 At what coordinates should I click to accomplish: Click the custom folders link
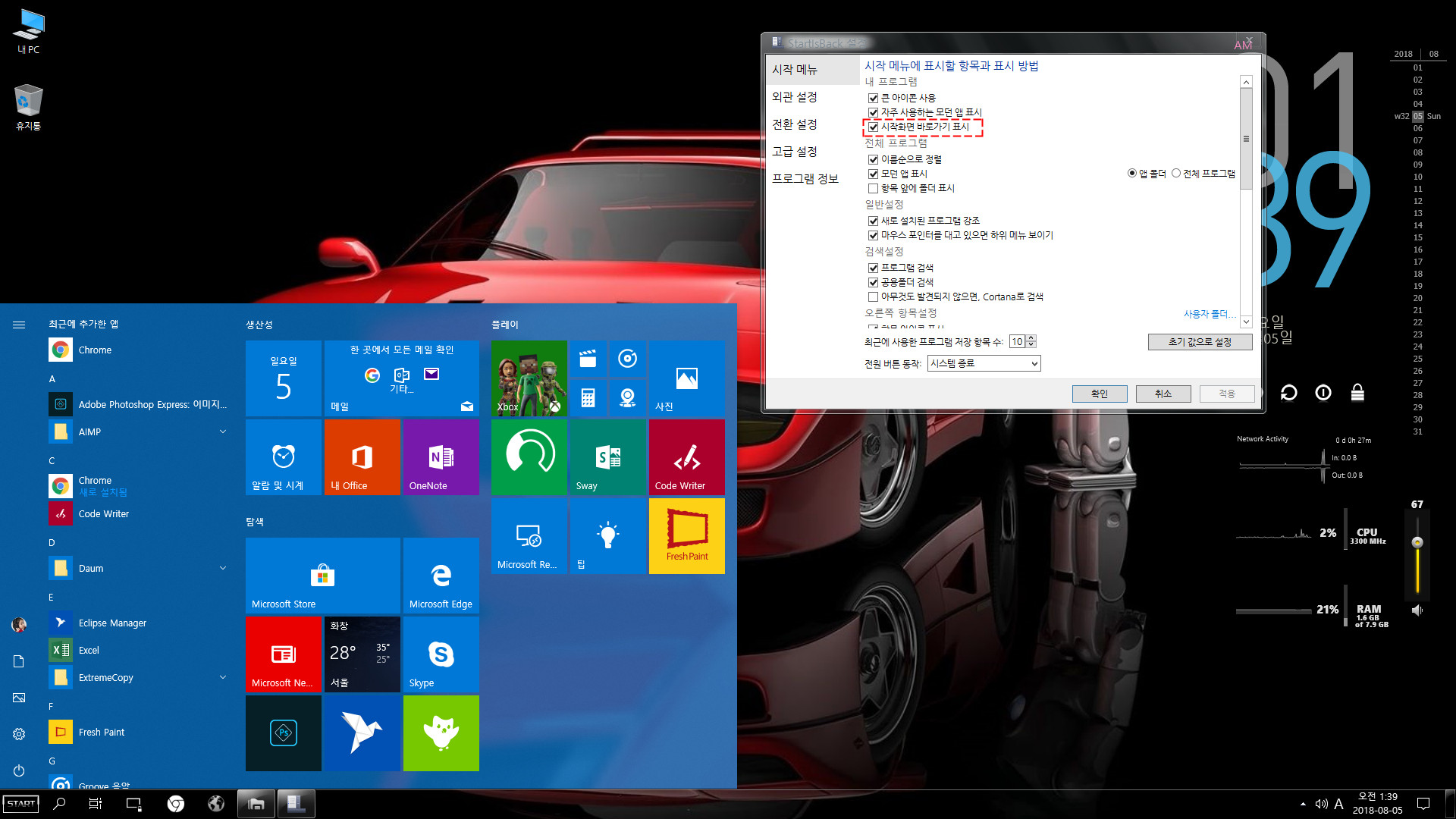coord(1209,314)
